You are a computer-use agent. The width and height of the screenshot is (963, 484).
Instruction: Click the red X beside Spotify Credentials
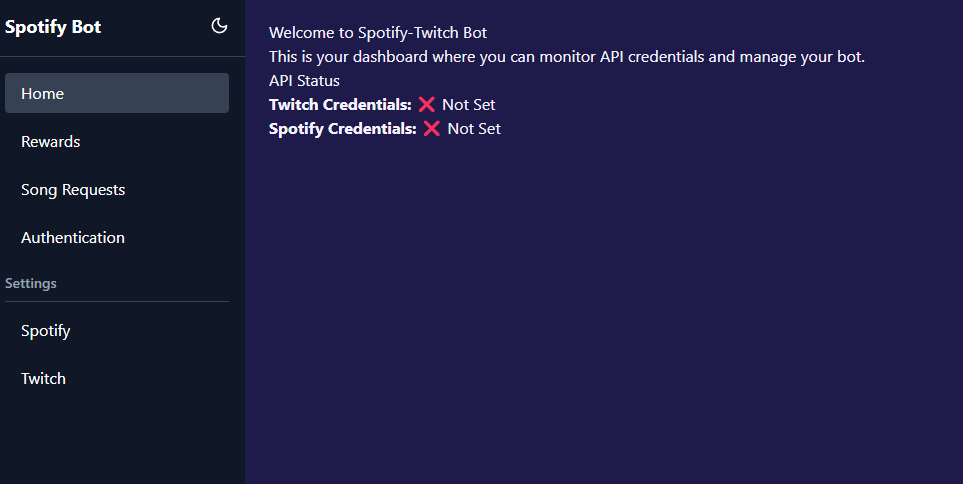tap(432, 128)
